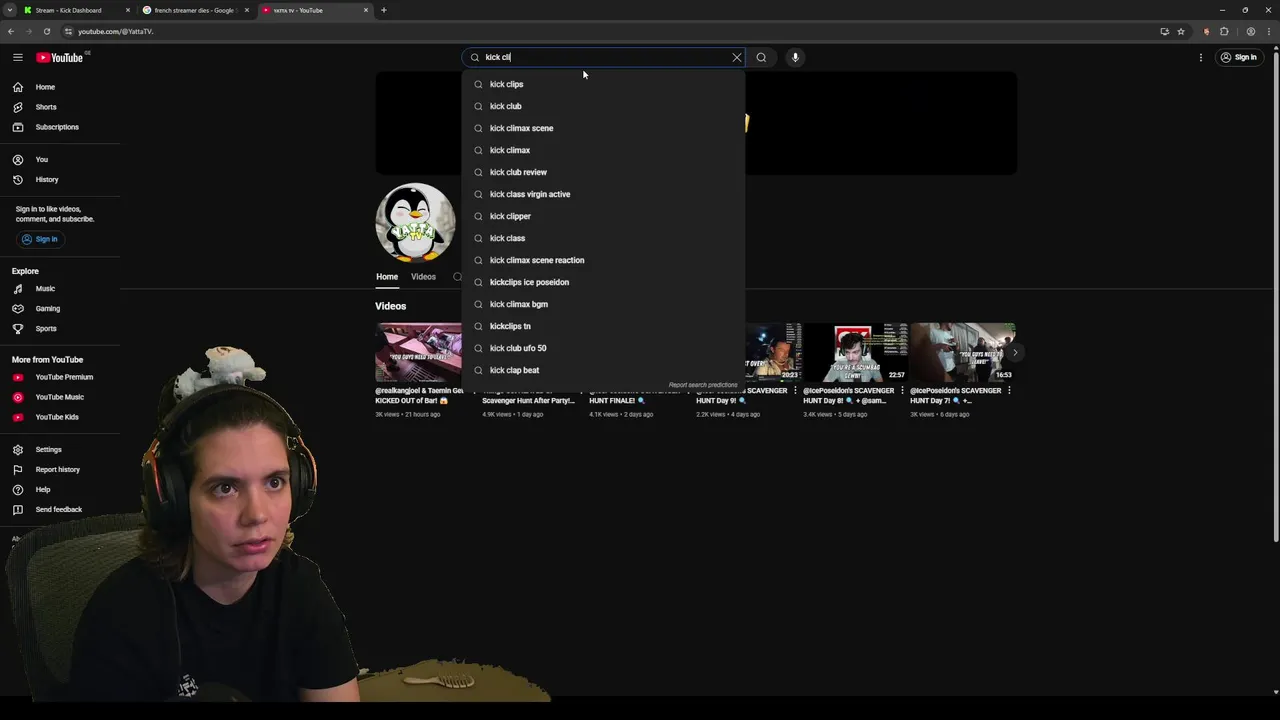The height and width of the screenshot is (720, 1280).
Task: Open a new browser tab
Action: pyautogui.click(x=383, y=10)
